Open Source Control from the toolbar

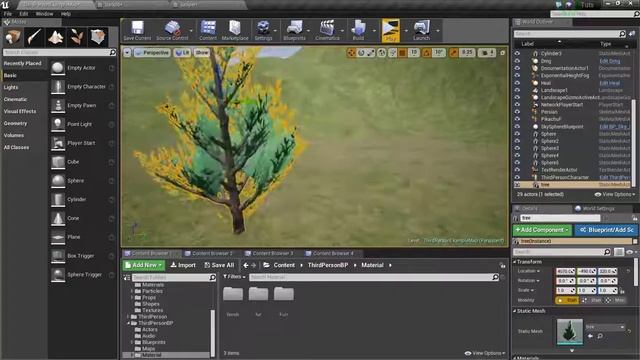(x=172, y=30)
